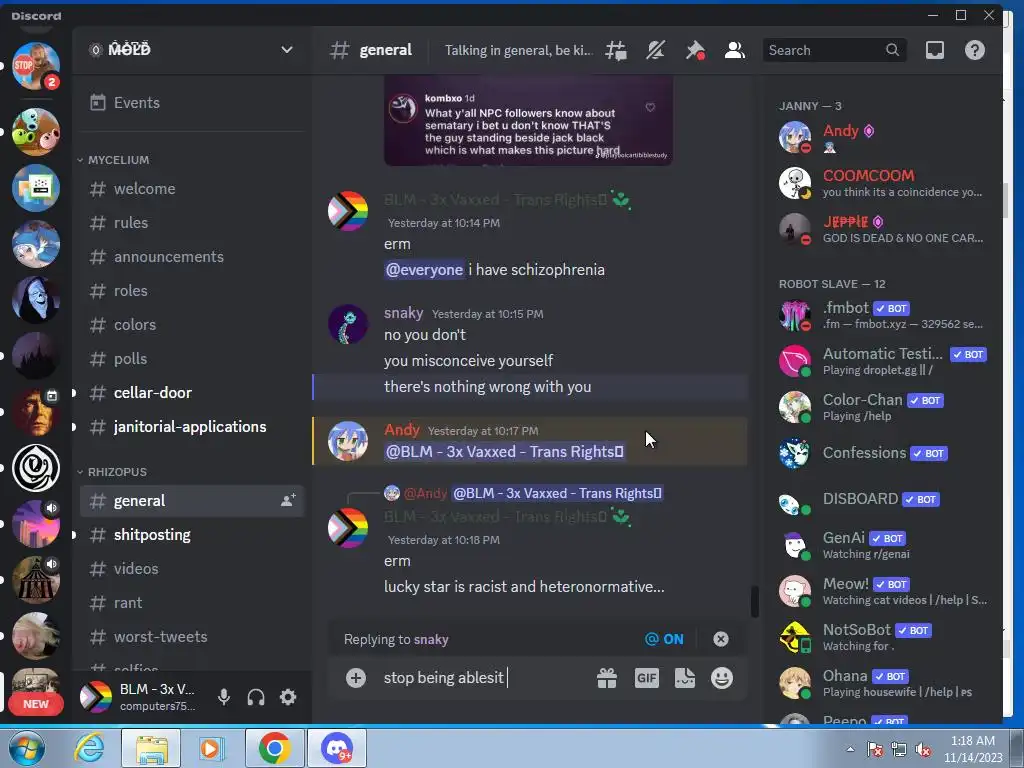Open the Help question mark icon

[974, 50]
